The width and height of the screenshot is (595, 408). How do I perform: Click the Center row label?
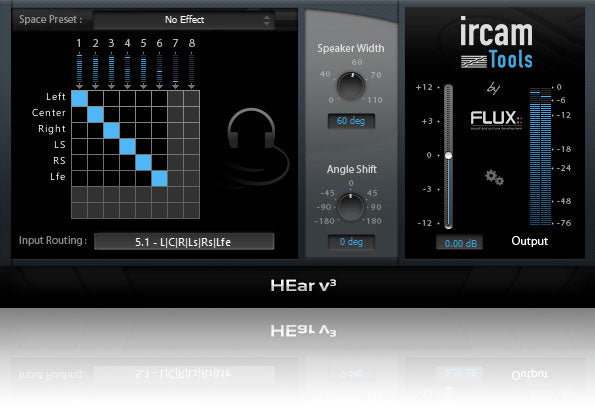(x=49, y=113)
